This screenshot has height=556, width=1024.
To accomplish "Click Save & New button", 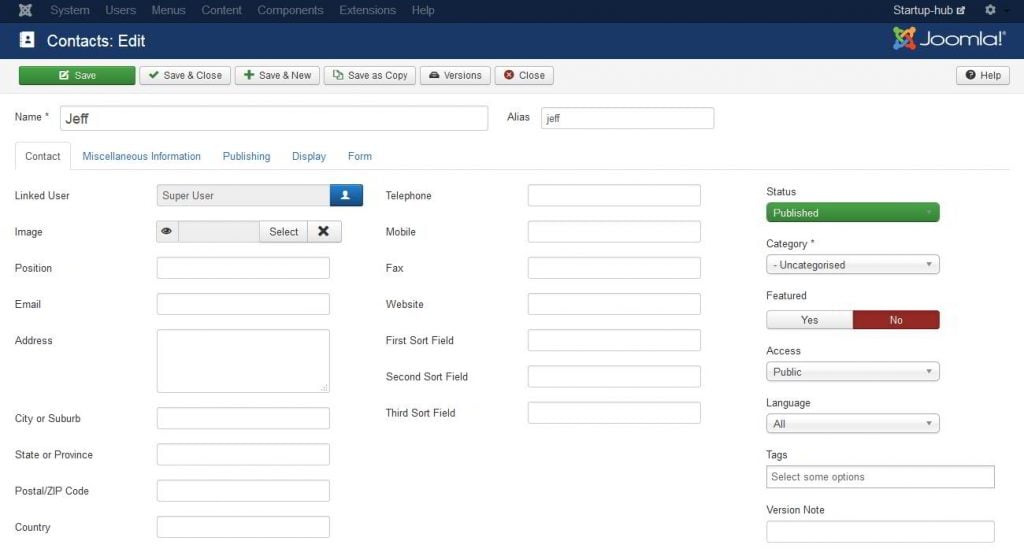I will tap(277, 76).
